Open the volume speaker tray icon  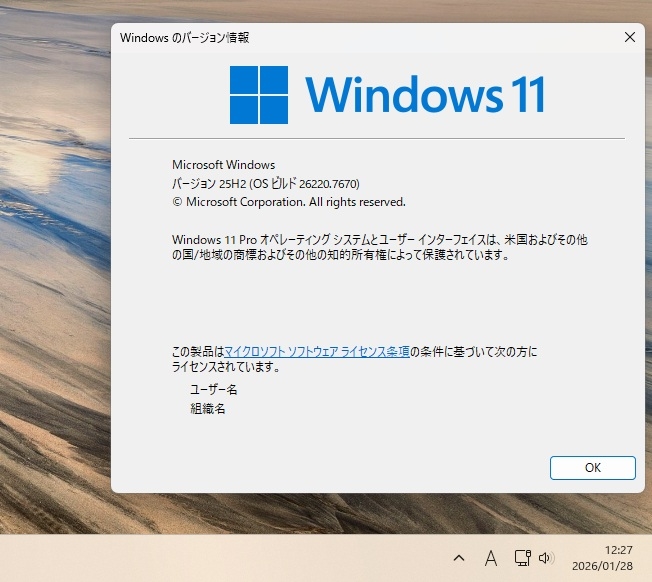click(546, 558)
